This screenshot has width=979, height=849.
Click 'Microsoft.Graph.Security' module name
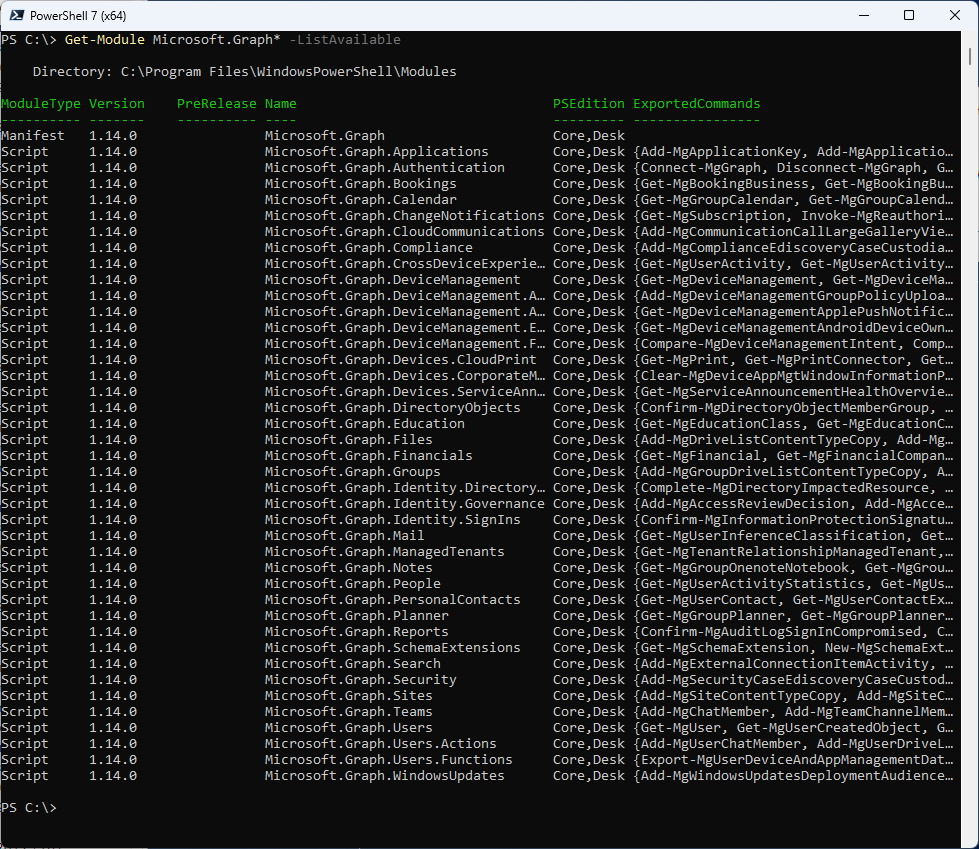[360, 680]
